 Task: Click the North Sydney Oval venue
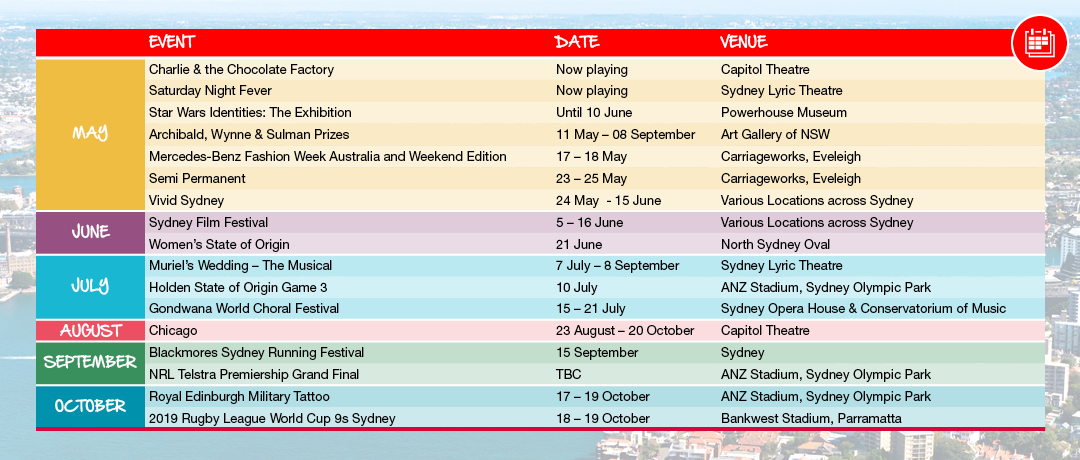point(776,244)
